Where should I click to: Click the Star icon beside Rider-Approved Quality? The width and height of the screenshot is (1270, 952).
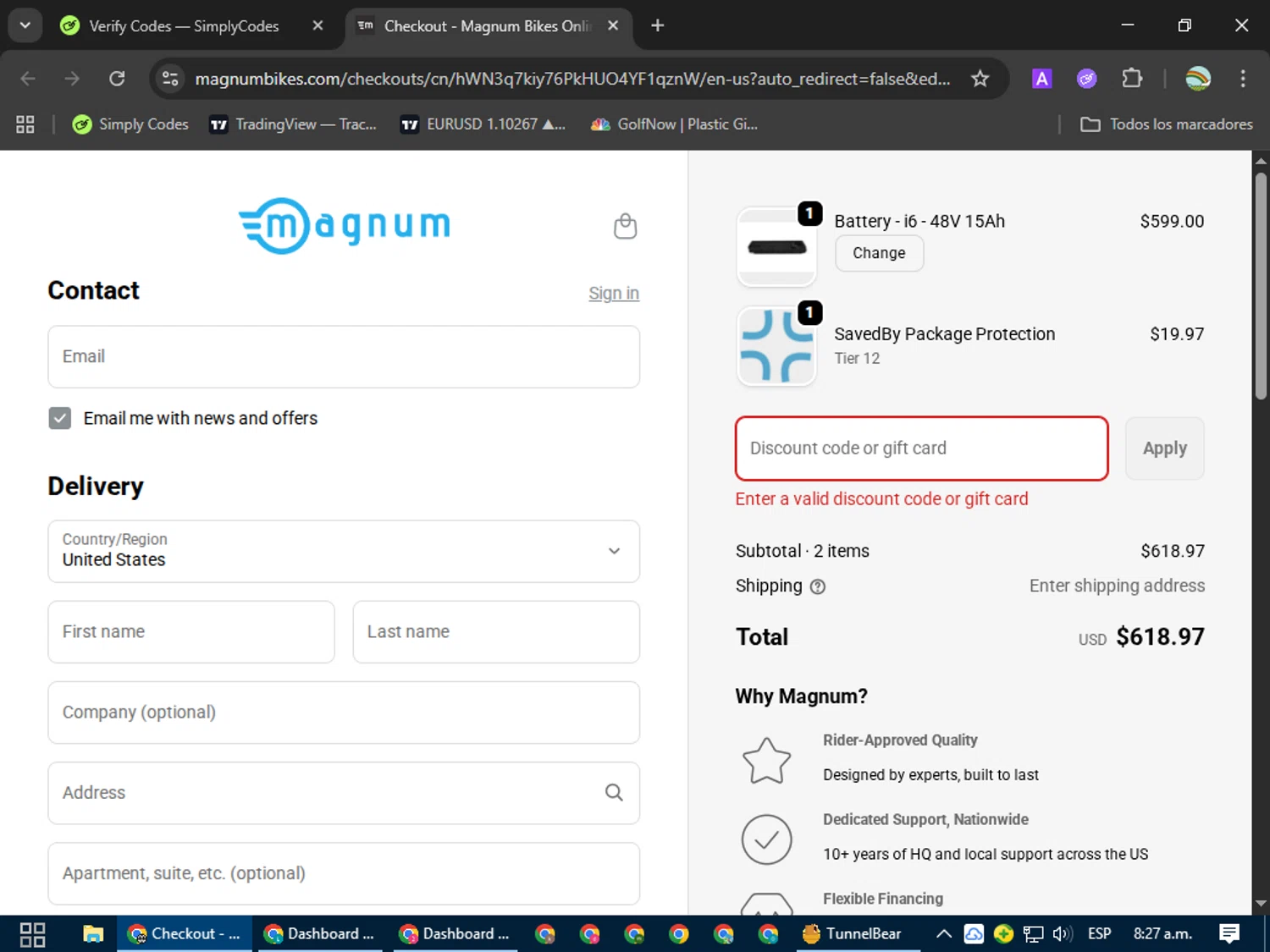coord(766,761)
